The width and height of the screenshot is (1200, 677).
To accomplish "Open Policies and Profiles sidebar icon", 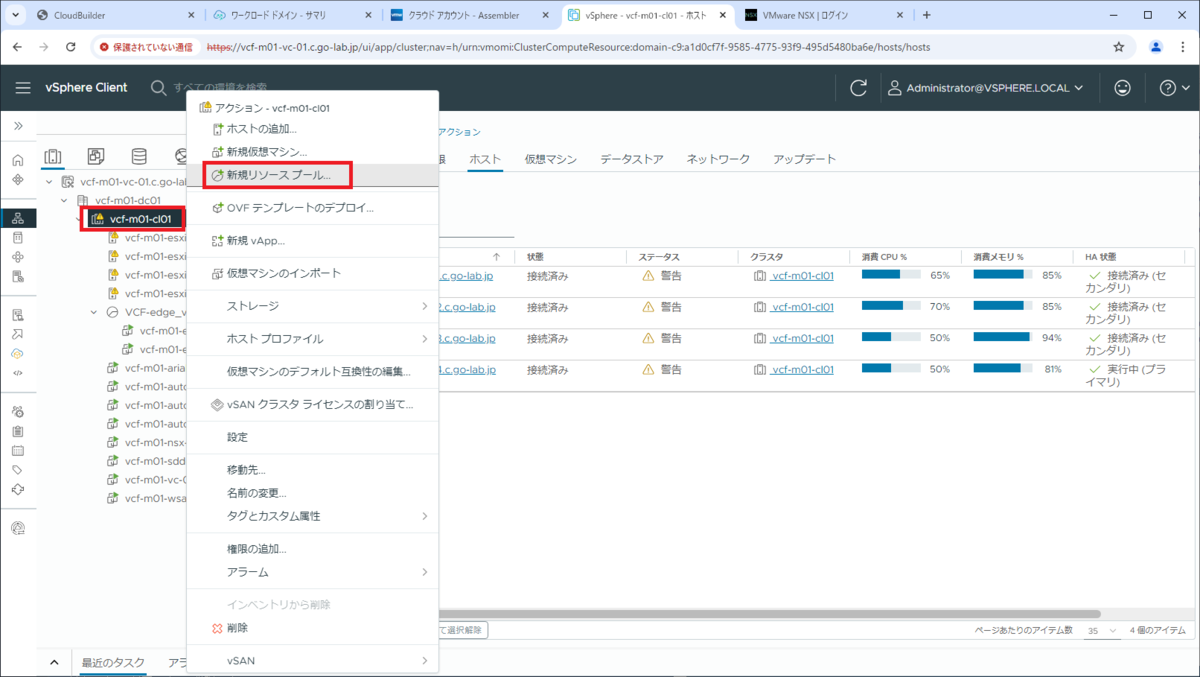I will pyautogui.click(x=18, y=315).
